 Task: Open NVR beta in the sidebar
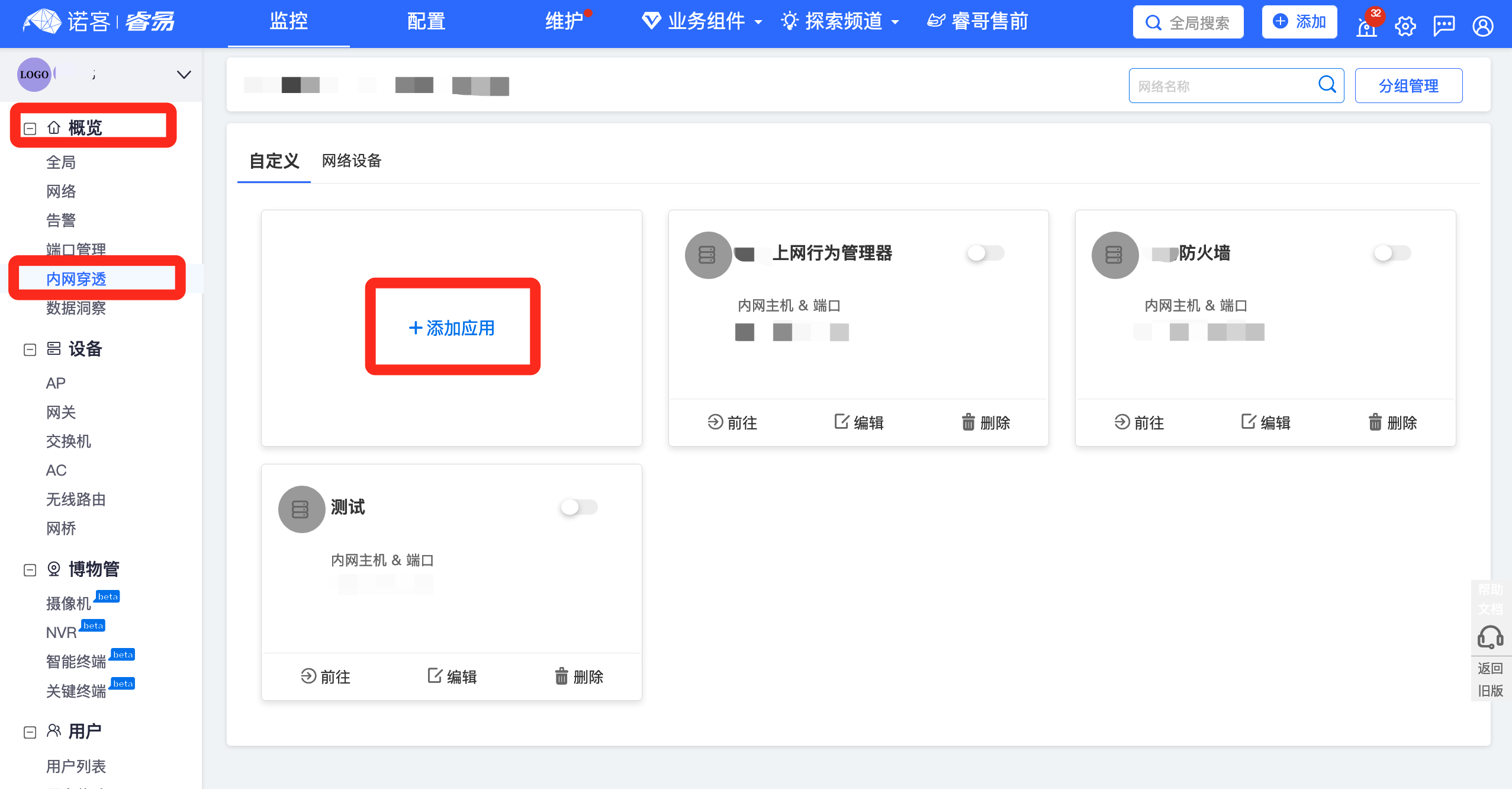tap(62, 633)
